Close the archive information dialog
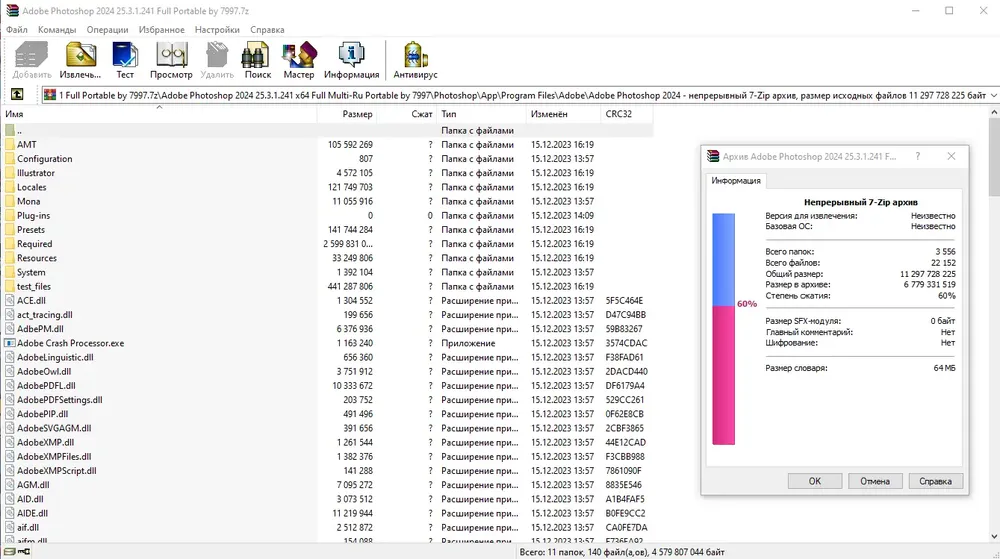 pyautogui.click(x=951, y=156)
